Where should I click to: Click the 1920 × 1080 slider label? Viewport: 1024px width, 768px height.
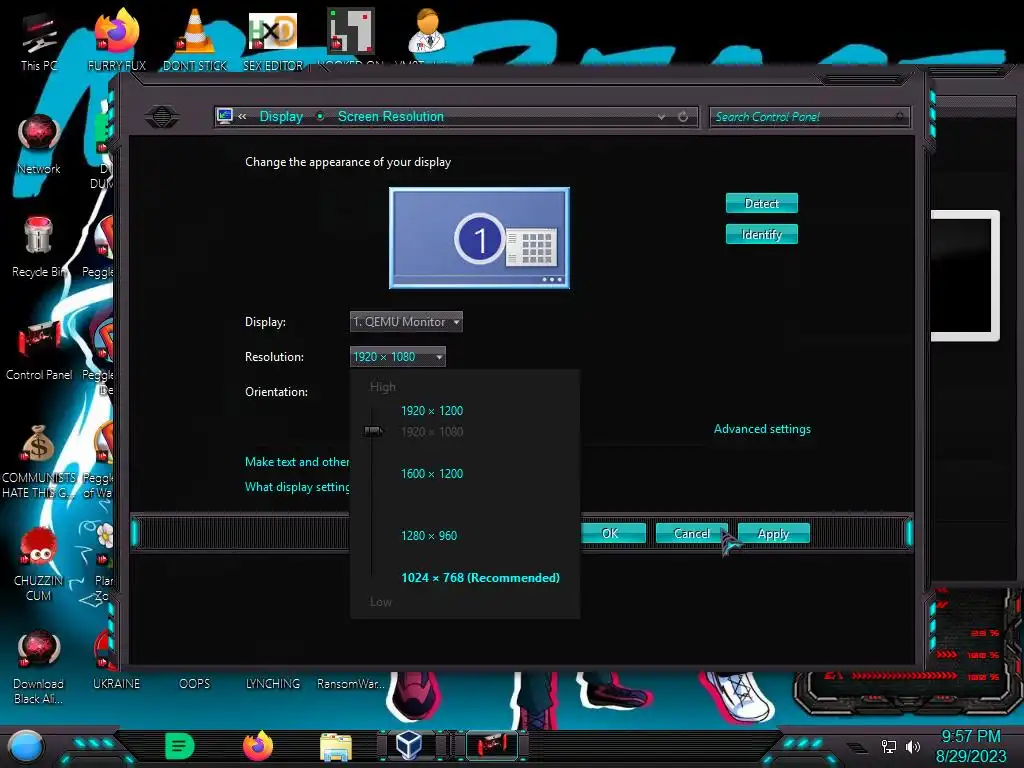[432, 432]
